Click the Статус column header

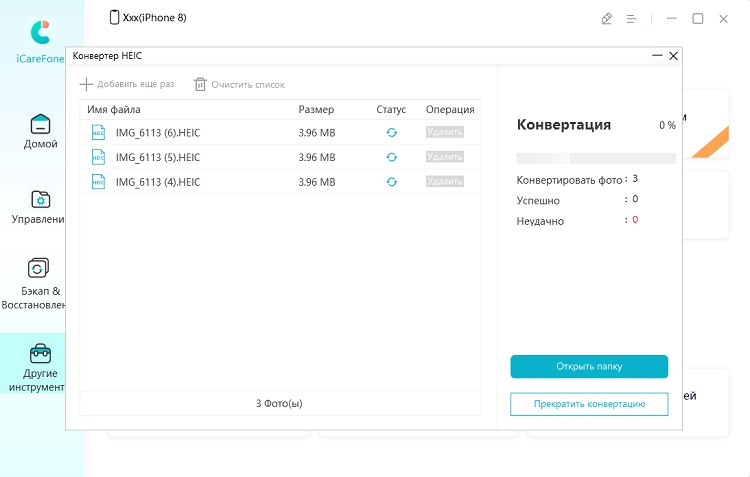[x=391, y=110]
